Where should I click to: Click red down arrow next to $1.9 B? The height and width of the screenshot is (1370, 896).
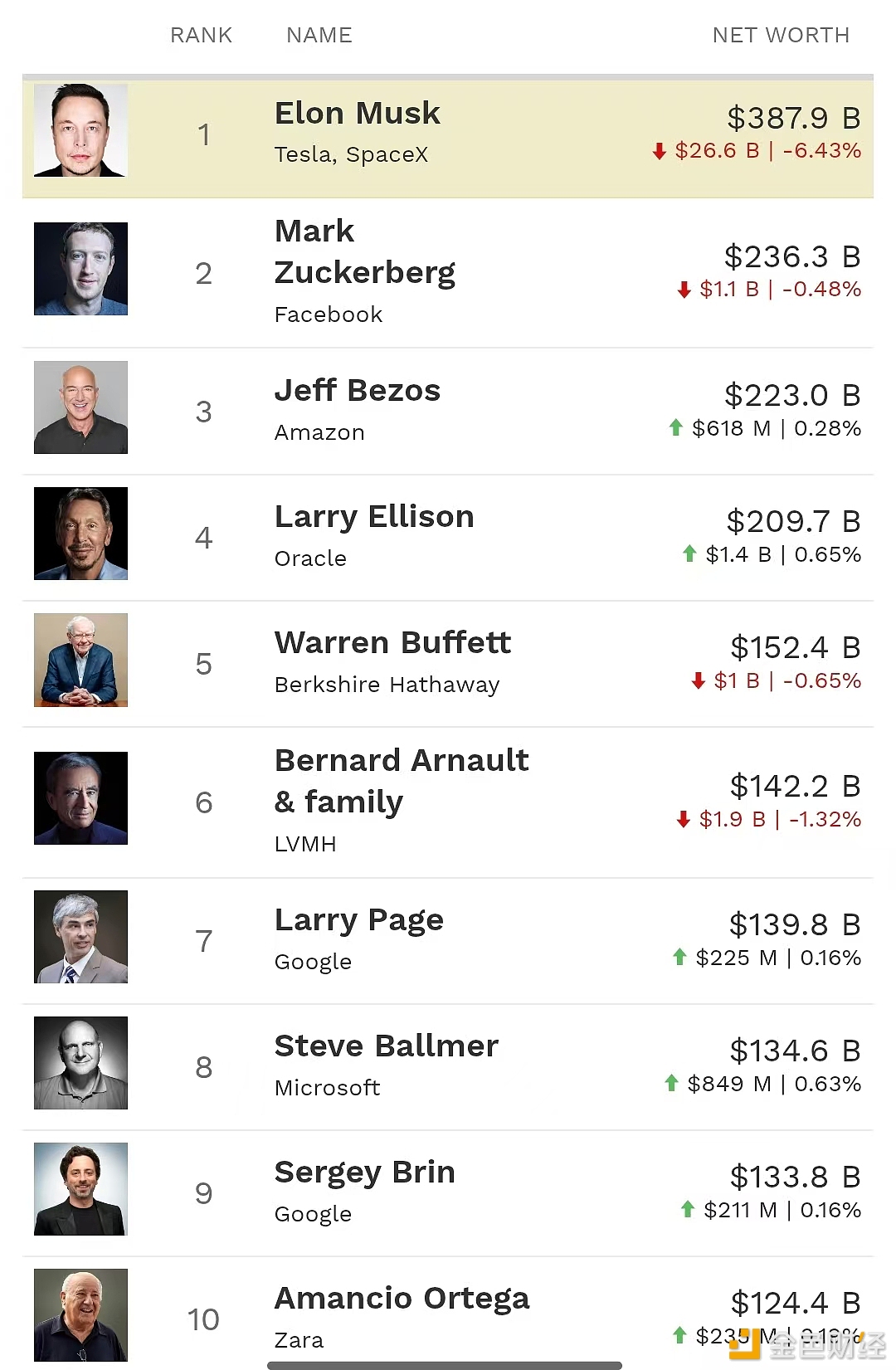click(x=684, y=820)
